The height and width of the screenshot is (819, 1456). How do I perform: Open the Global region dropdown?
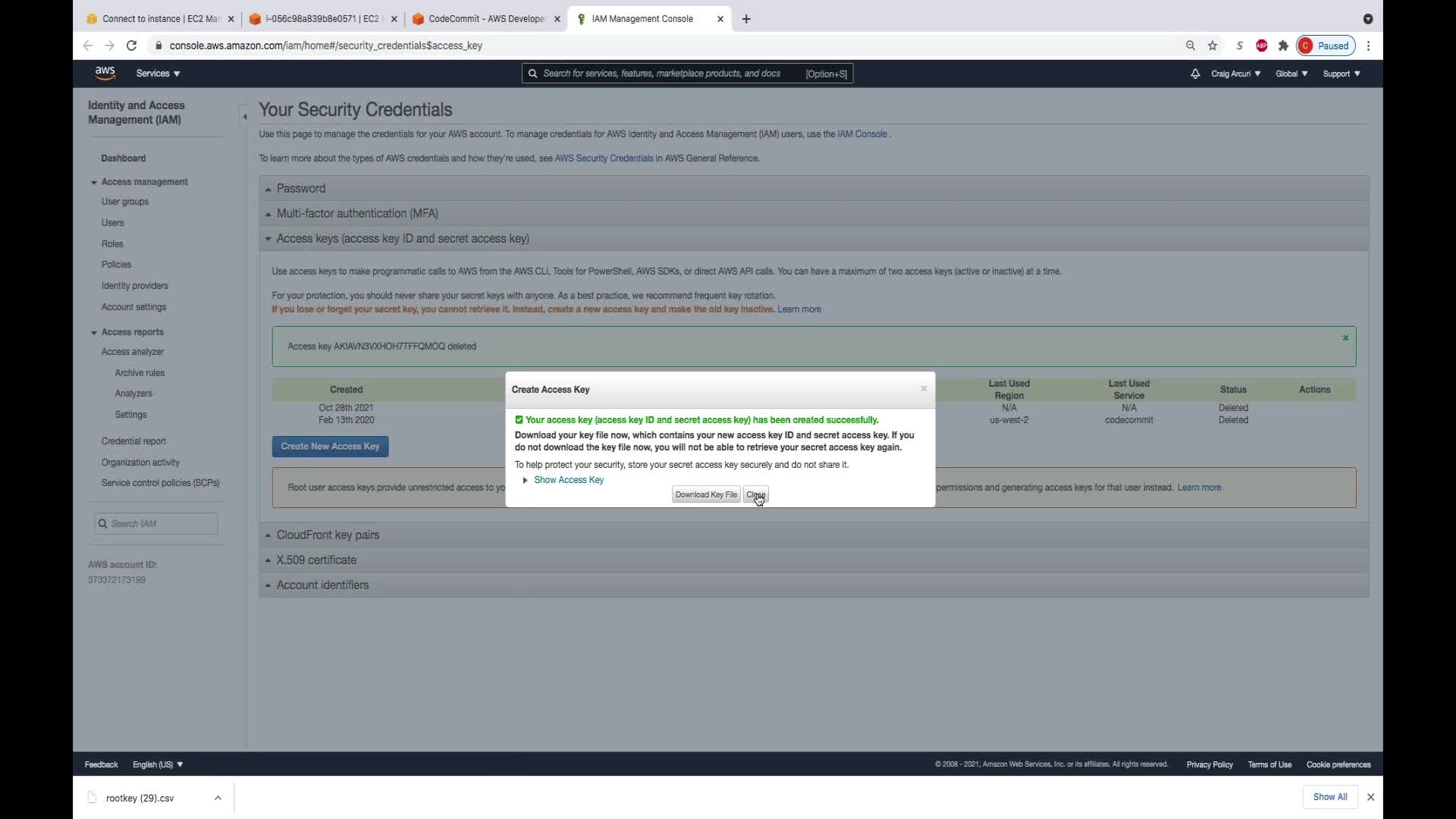click(x=1291, y=74)
